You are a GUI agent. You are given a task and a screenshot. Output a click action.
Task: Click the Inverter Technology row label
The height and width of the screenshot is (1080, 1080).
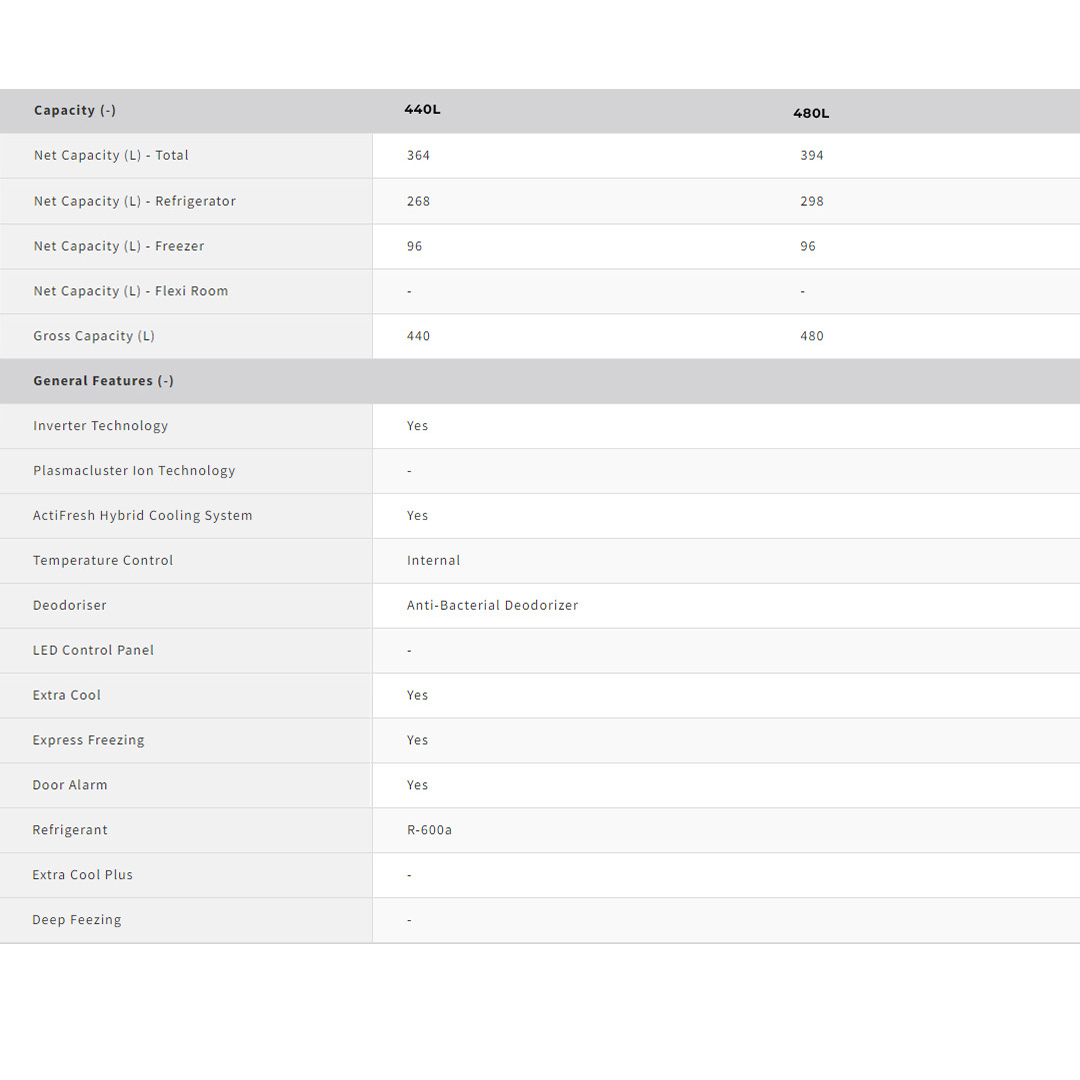click(x=100, y=426)
